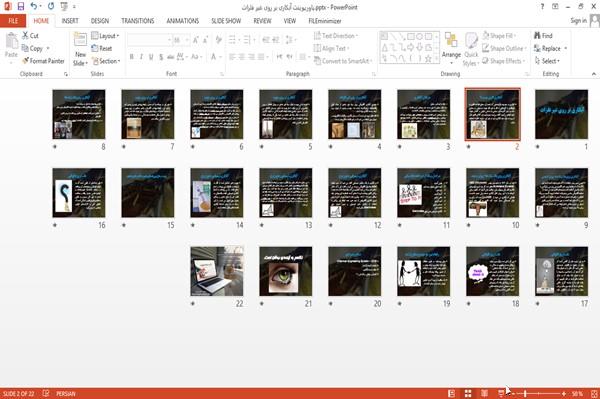The image size is (600, 399).
Task: Click the zoom slider in status bar
Action: click(x=538, y=394)
